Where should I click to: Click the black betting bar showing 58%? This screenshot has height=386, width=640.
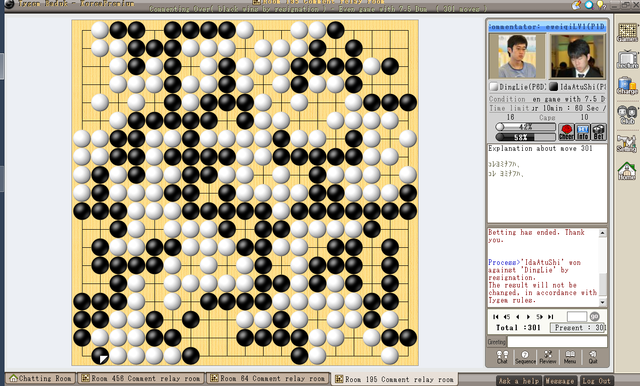click(x=525, y=137)
